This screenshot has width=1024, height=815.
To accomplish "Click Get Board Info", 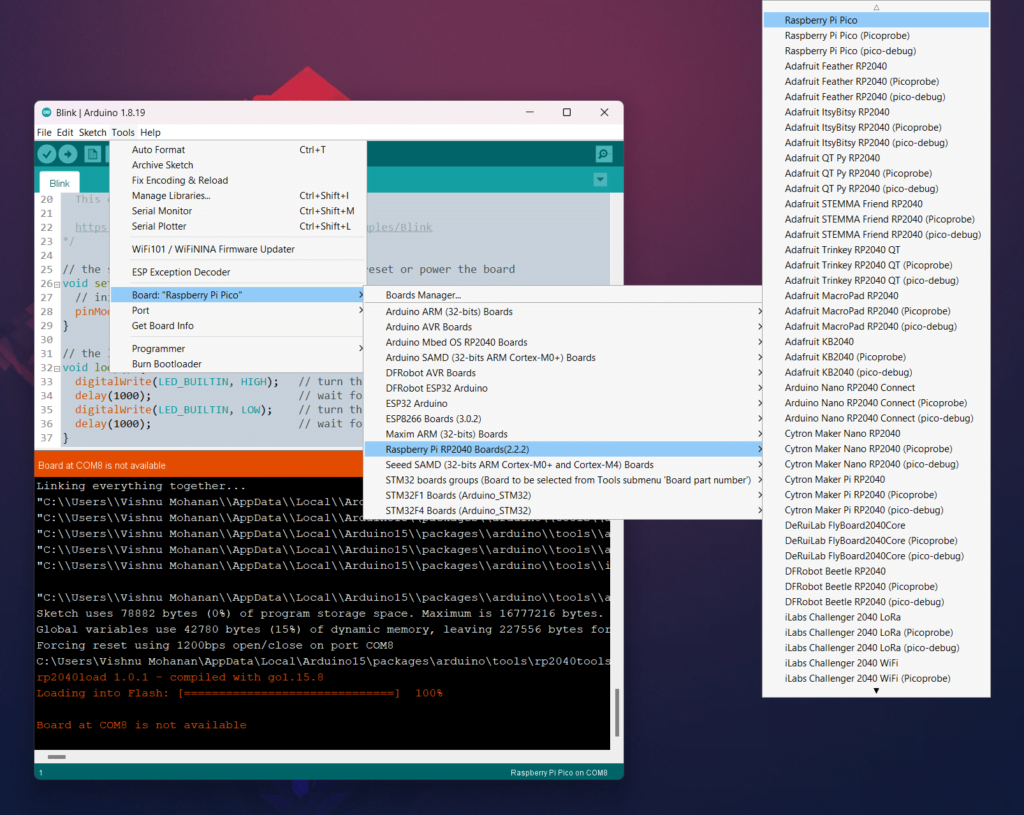I will tap(238, 325).
